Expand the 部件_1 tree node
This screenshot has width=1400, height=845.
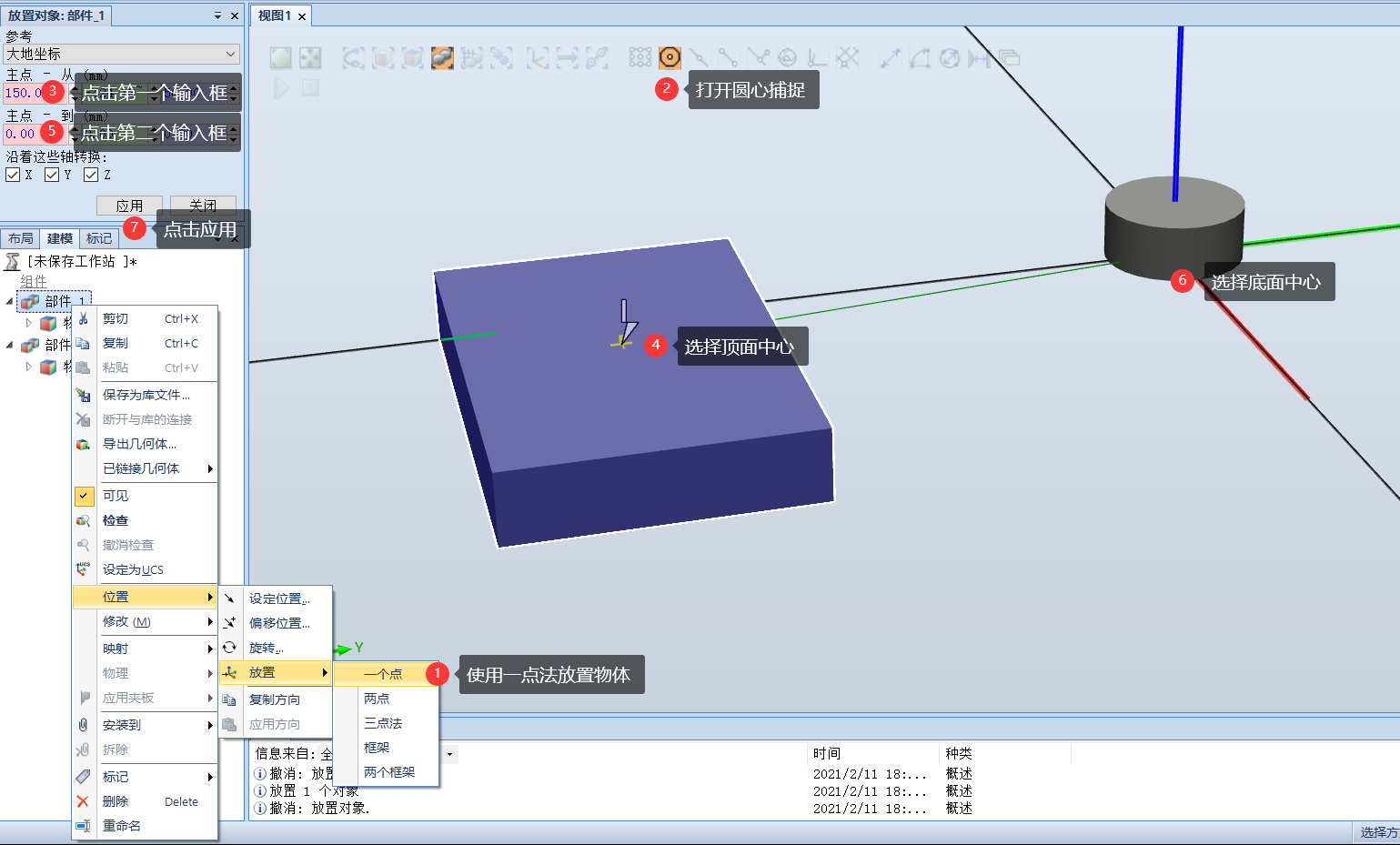(7, 300)
